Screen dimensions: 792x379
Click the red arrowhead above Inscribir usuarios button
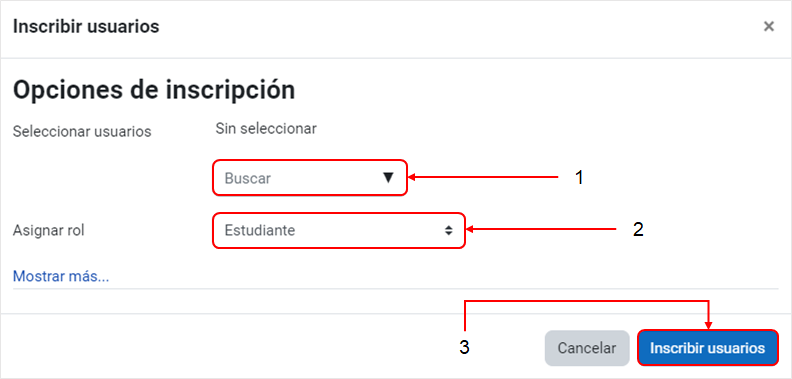(x=709, y=326)
